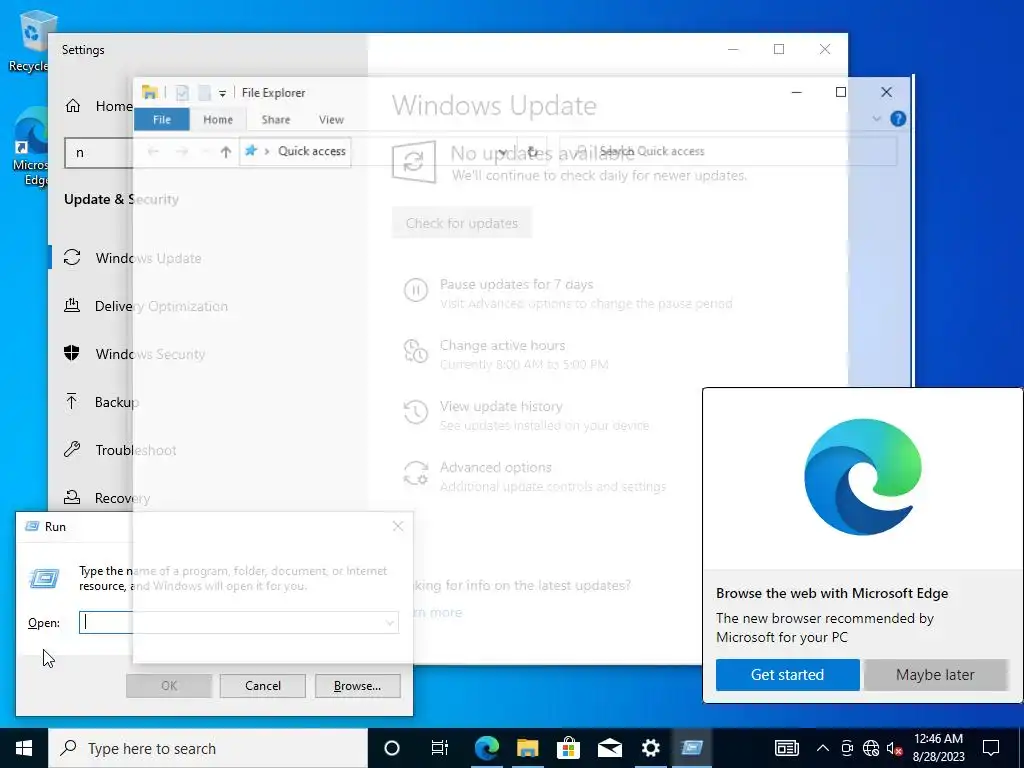The image size is (1024, 768).
Task: Open the Microsoft Edge desktop shortcut
Action: point(31,146)
